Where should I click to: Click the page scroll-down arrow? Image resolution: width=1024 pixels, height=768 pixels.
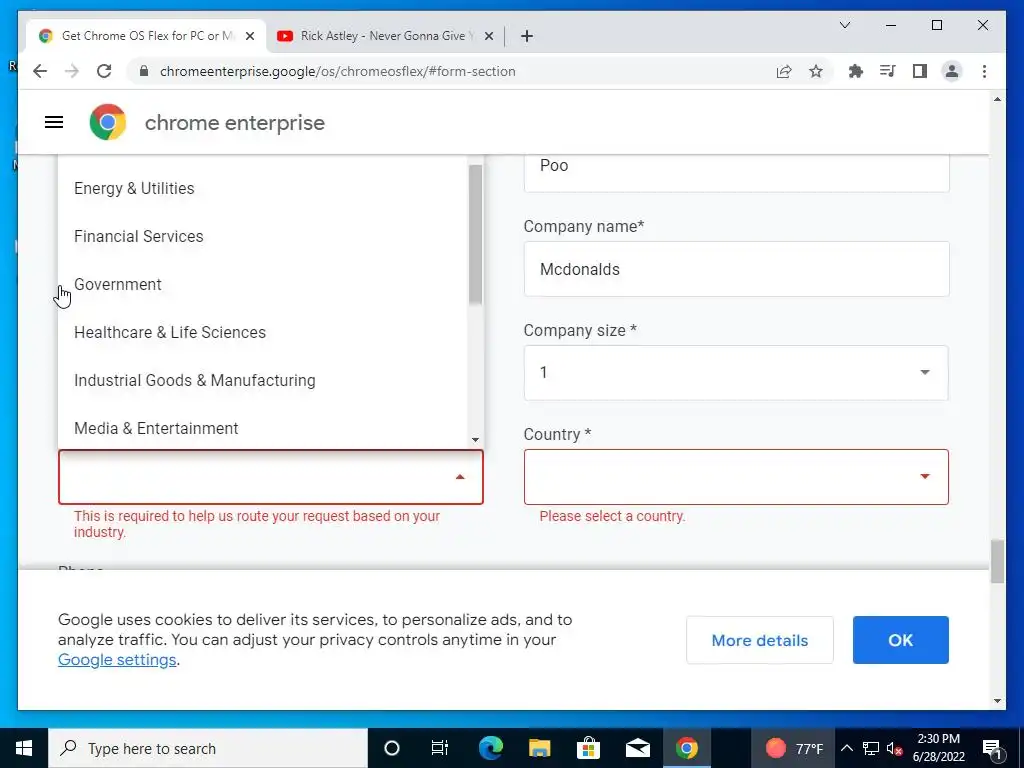click(x=997, y=701)
